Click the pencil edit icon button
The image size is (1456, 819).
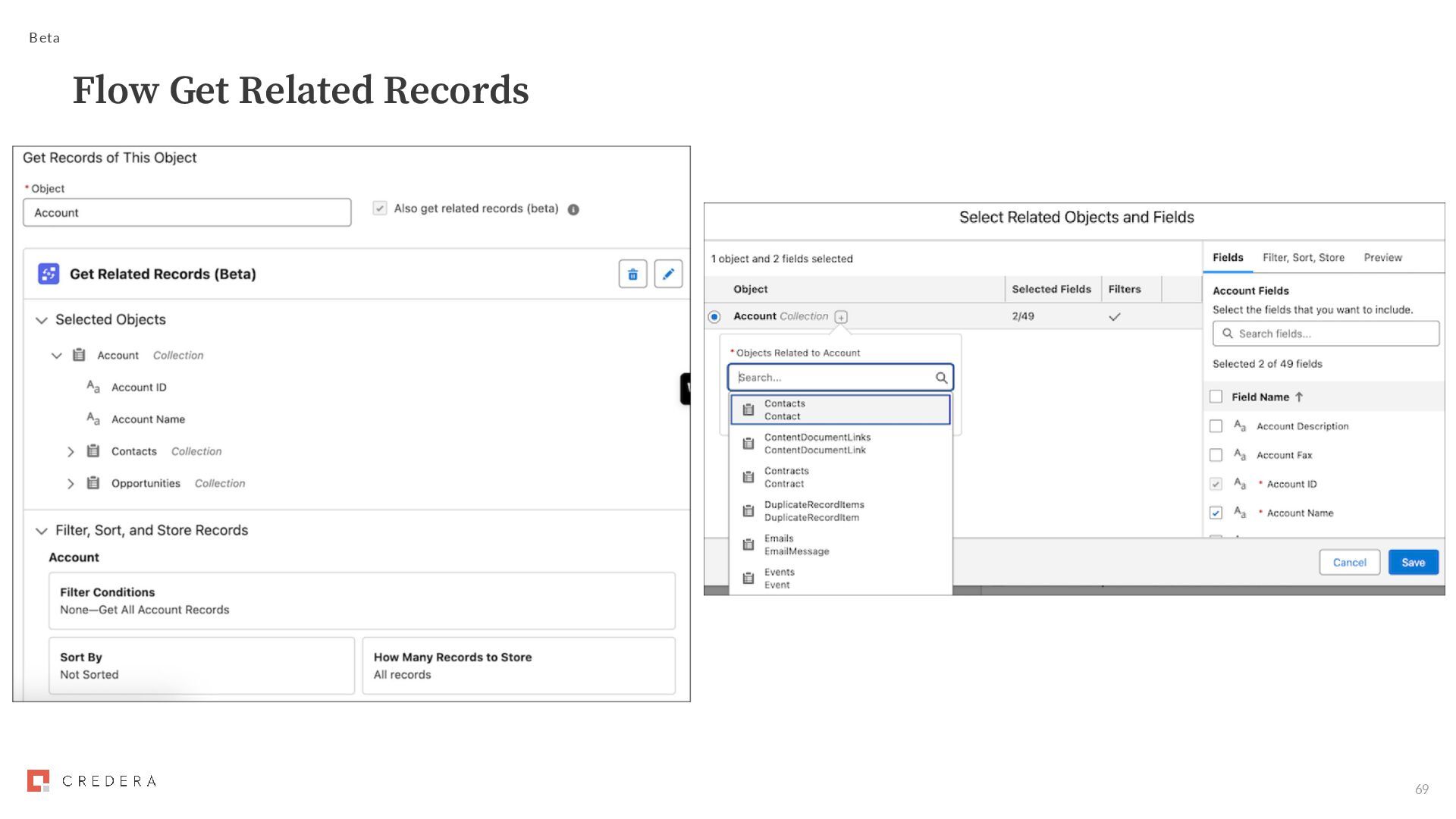click(668, 274)
